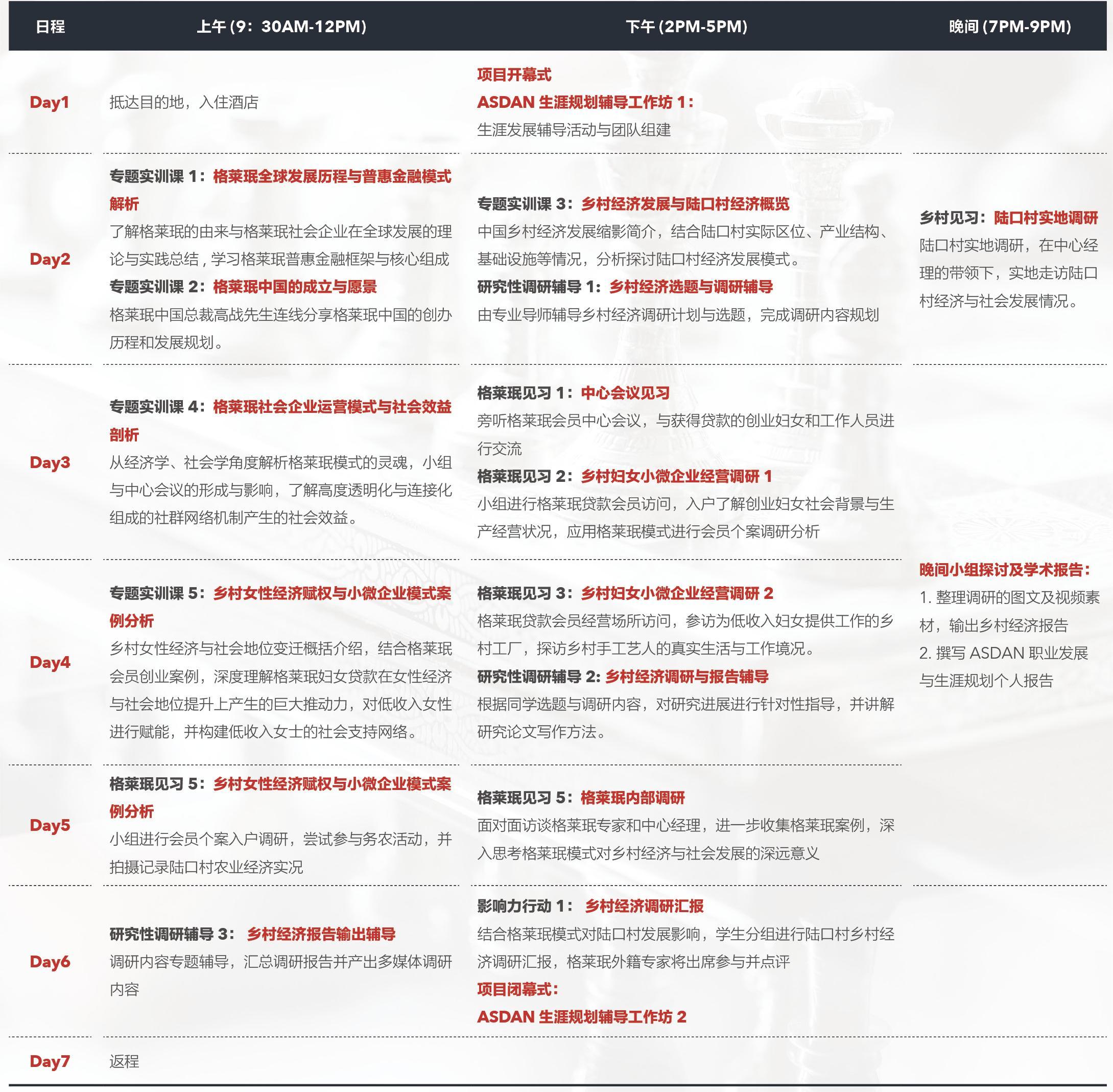Click 2. 撰写 ASDAN 职业发展 line

(x=1004, y=653)
